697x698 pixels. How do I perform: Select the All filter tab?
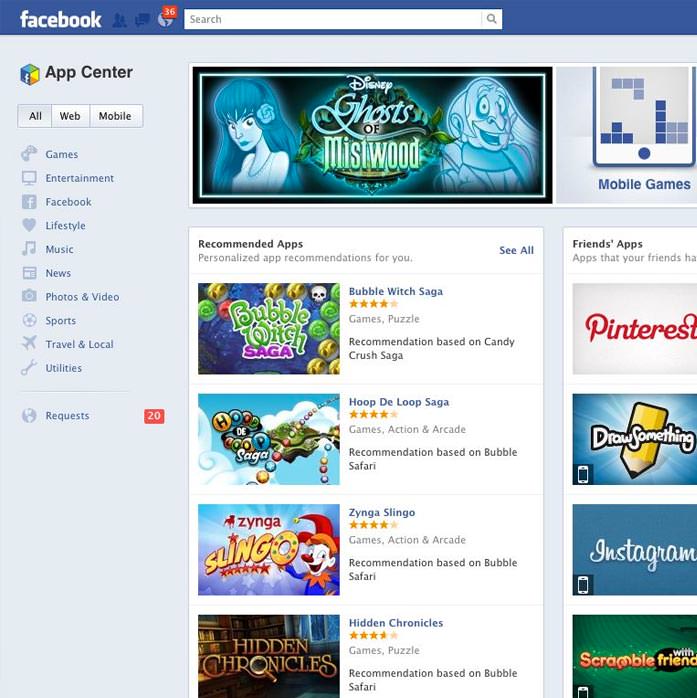coord(35,116)
